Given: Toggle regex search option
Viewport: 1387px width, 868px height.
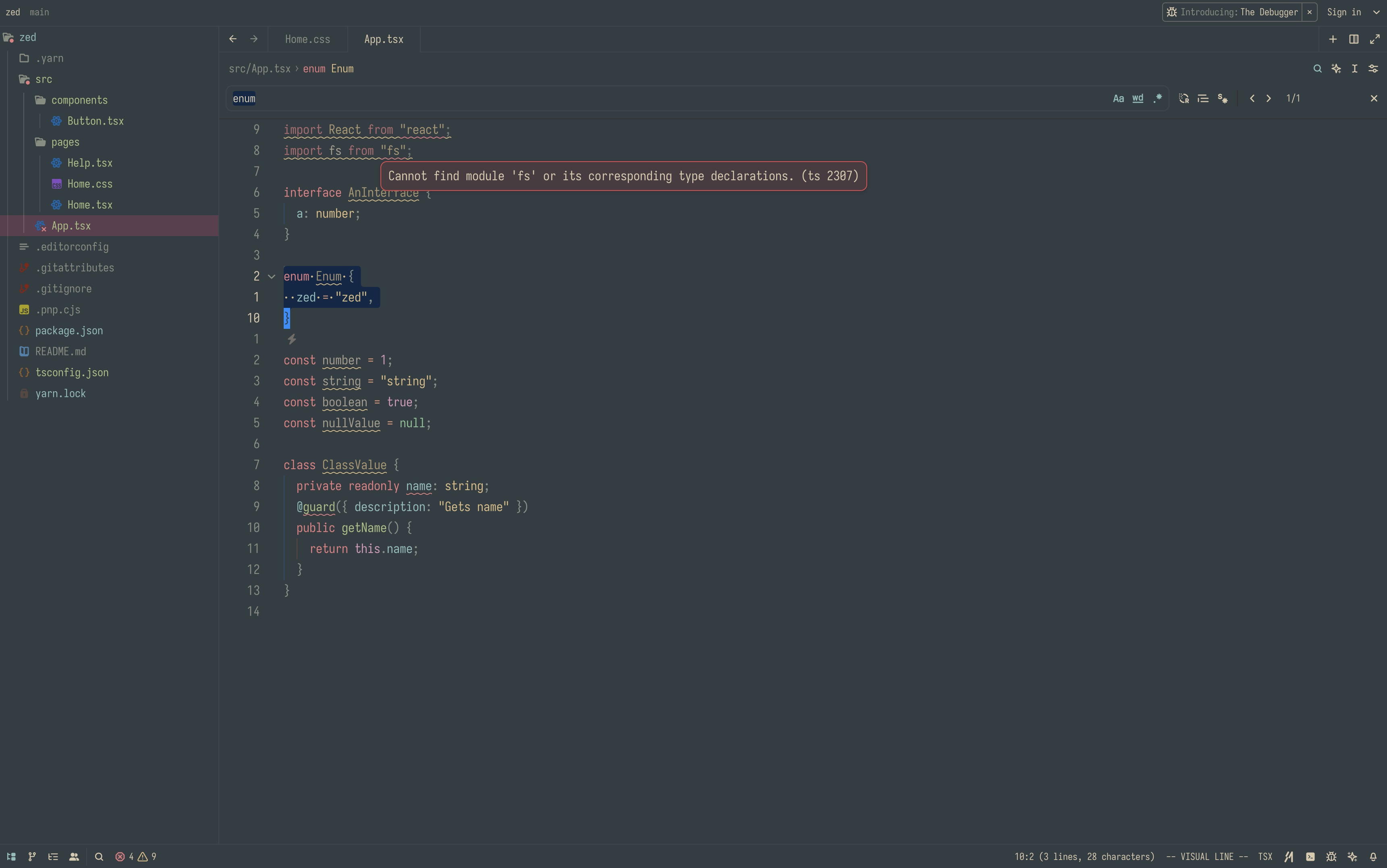Looking at the screenshot, I should click(1157, 99).
